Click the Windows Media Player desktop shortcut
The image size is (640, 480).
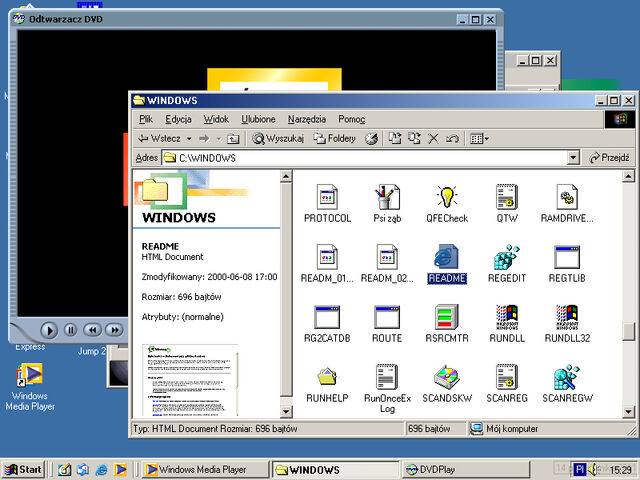tap(29, 387)
